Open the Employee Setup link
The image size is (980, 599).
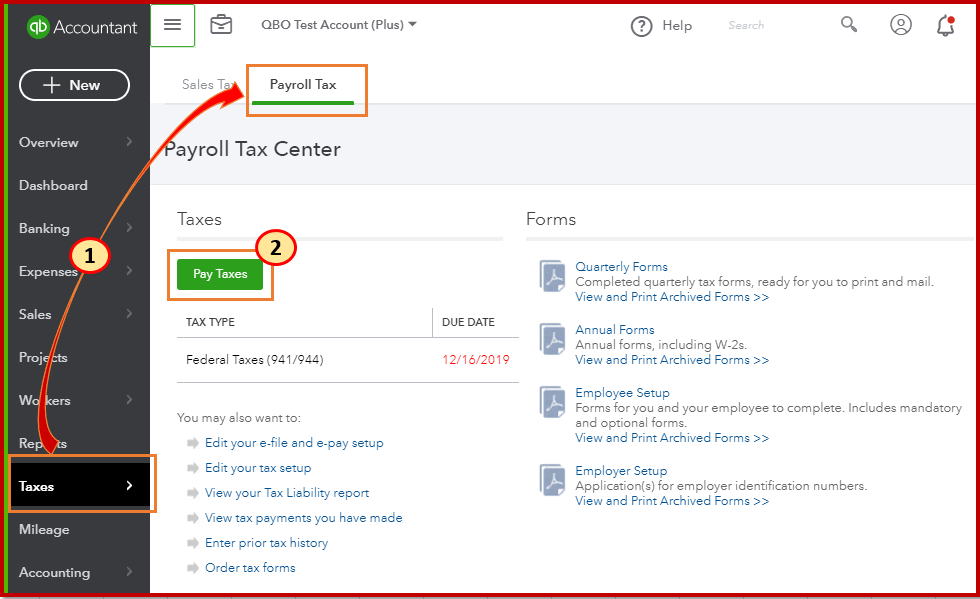[622, 393]
